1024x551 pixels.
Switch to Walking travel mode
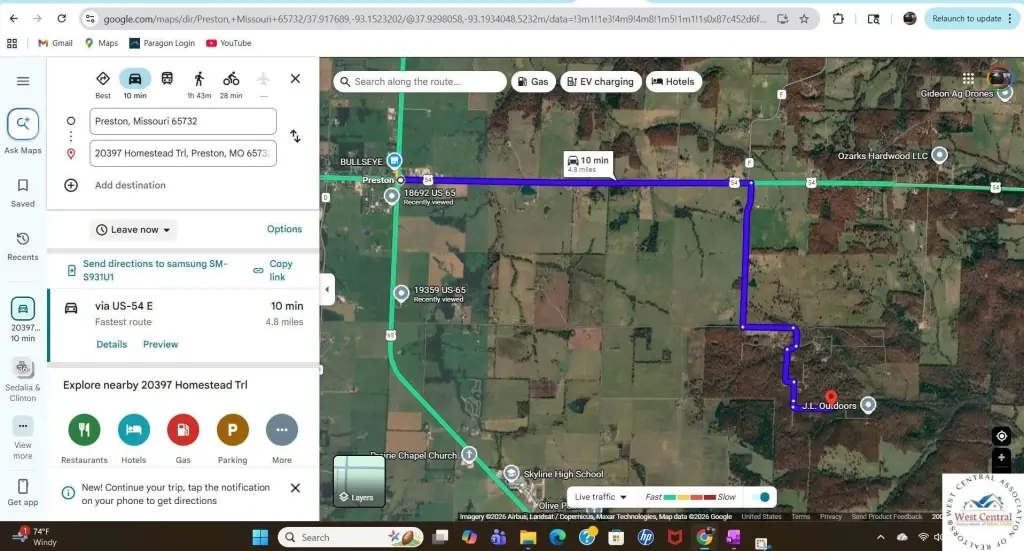[x=199, y=79]
